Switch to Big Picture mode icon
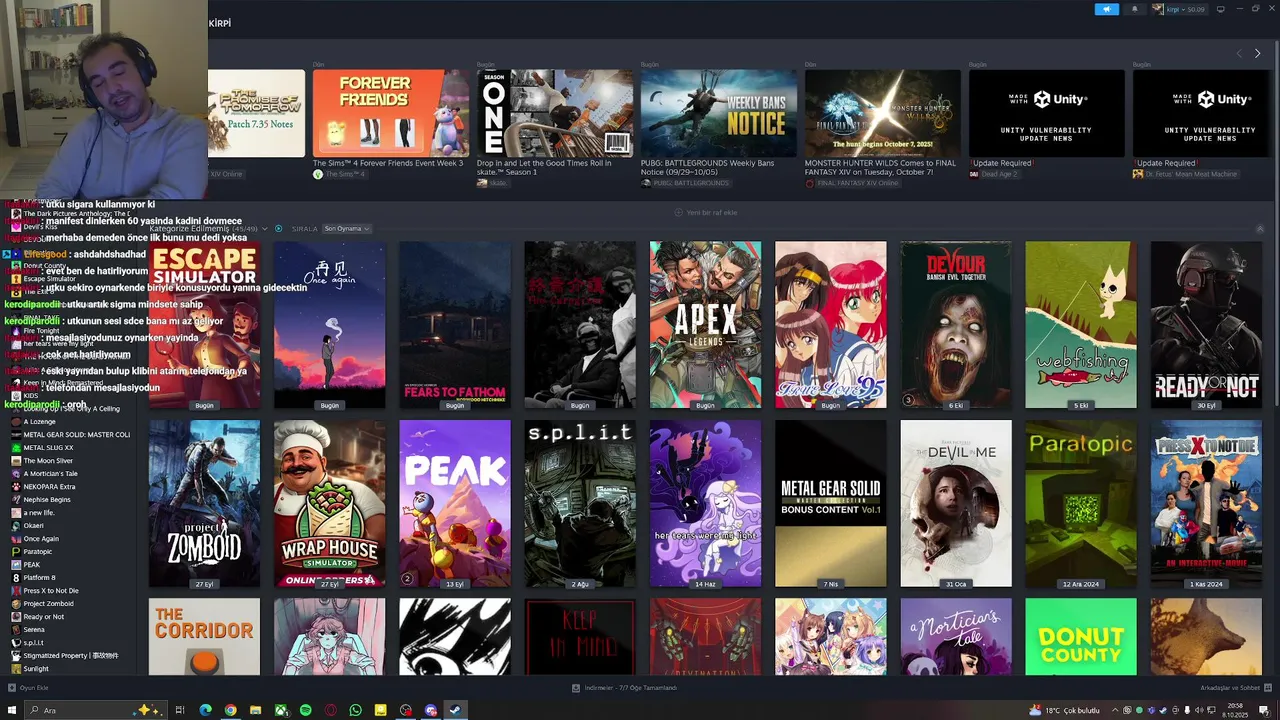The height and width of the screenshot is (720, 1280). click(x=1220, y=9)
